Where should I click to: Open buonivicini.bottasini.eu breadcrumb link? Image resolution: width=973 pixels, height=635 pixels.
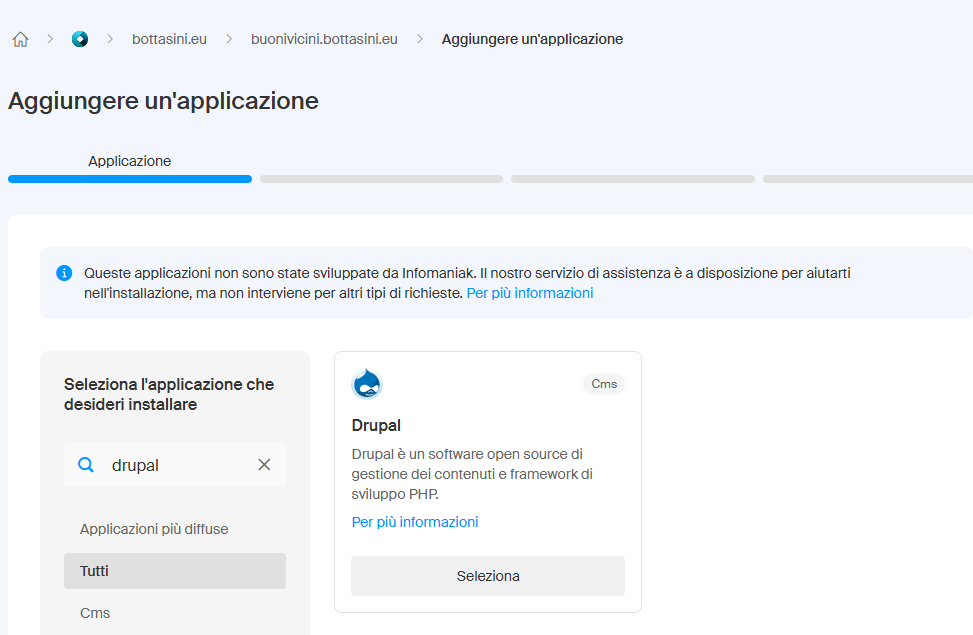(x=324, y=40)
